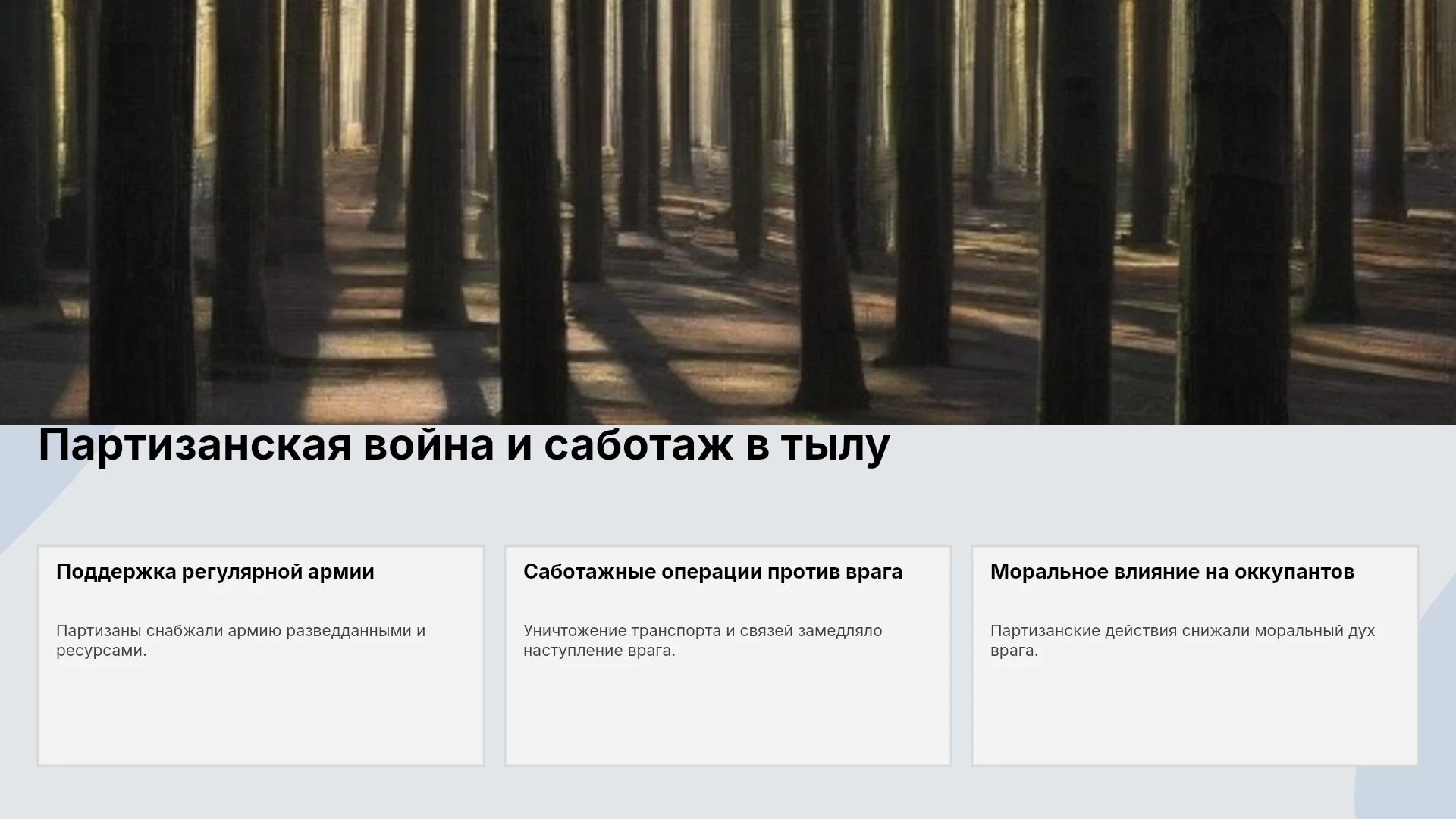Click empty area of the right card

[1195, 713]
